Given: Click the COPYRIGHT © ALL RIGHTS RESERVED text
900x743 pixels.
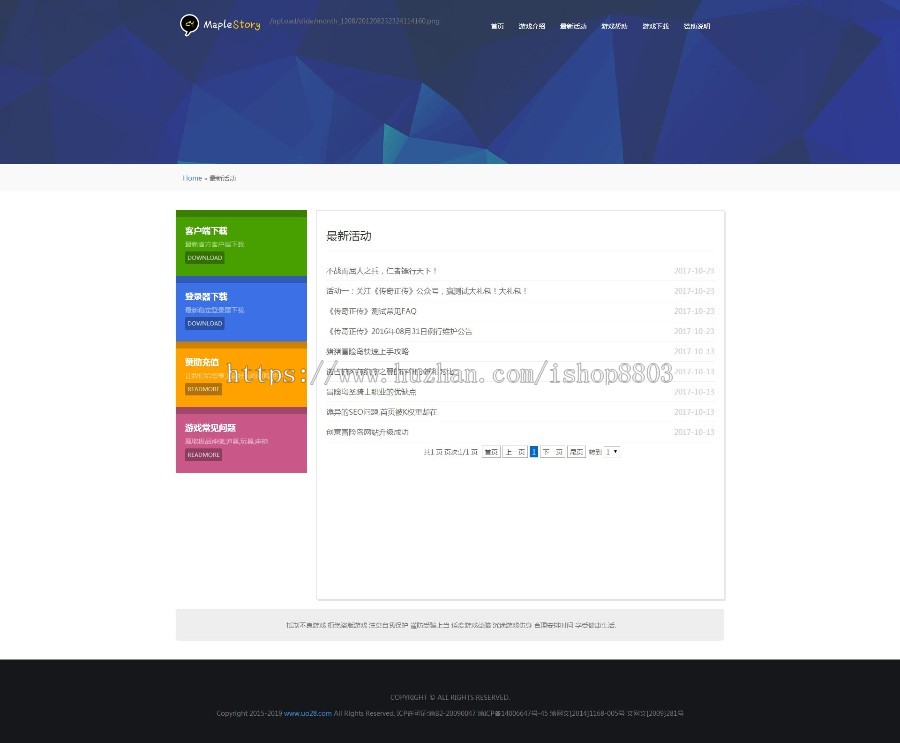Looking at the screenshot, I should 450,697.
